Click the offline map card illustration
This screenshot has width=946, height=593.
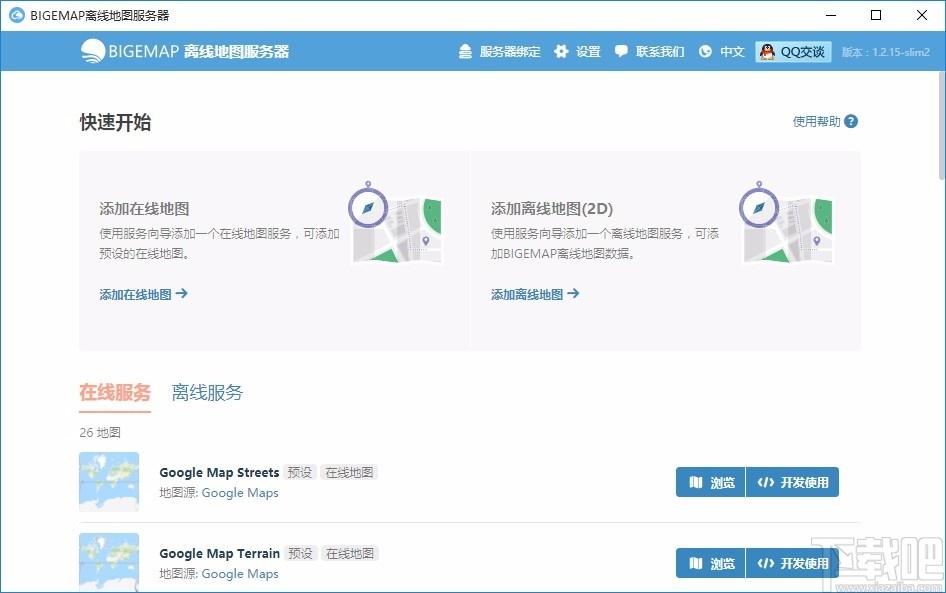tap(787, 223)
